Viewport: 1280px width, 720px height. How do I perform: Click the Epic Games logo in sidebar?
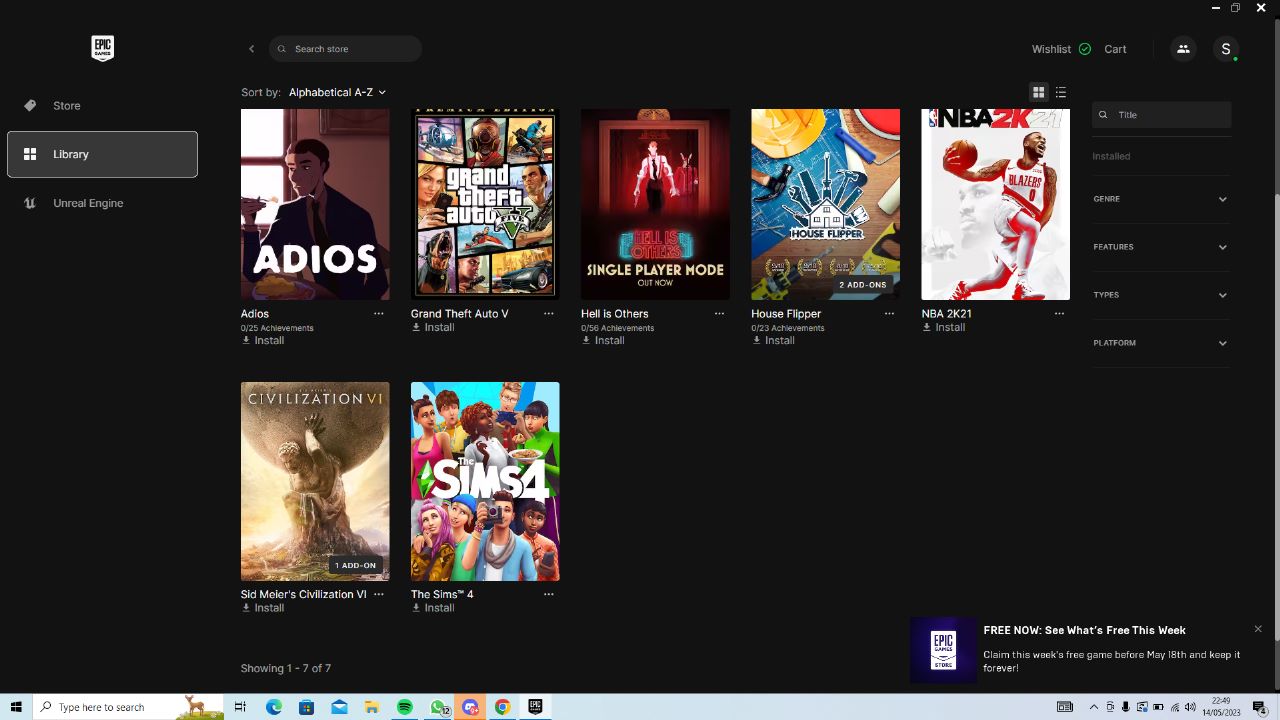click(x=102, y=48)
